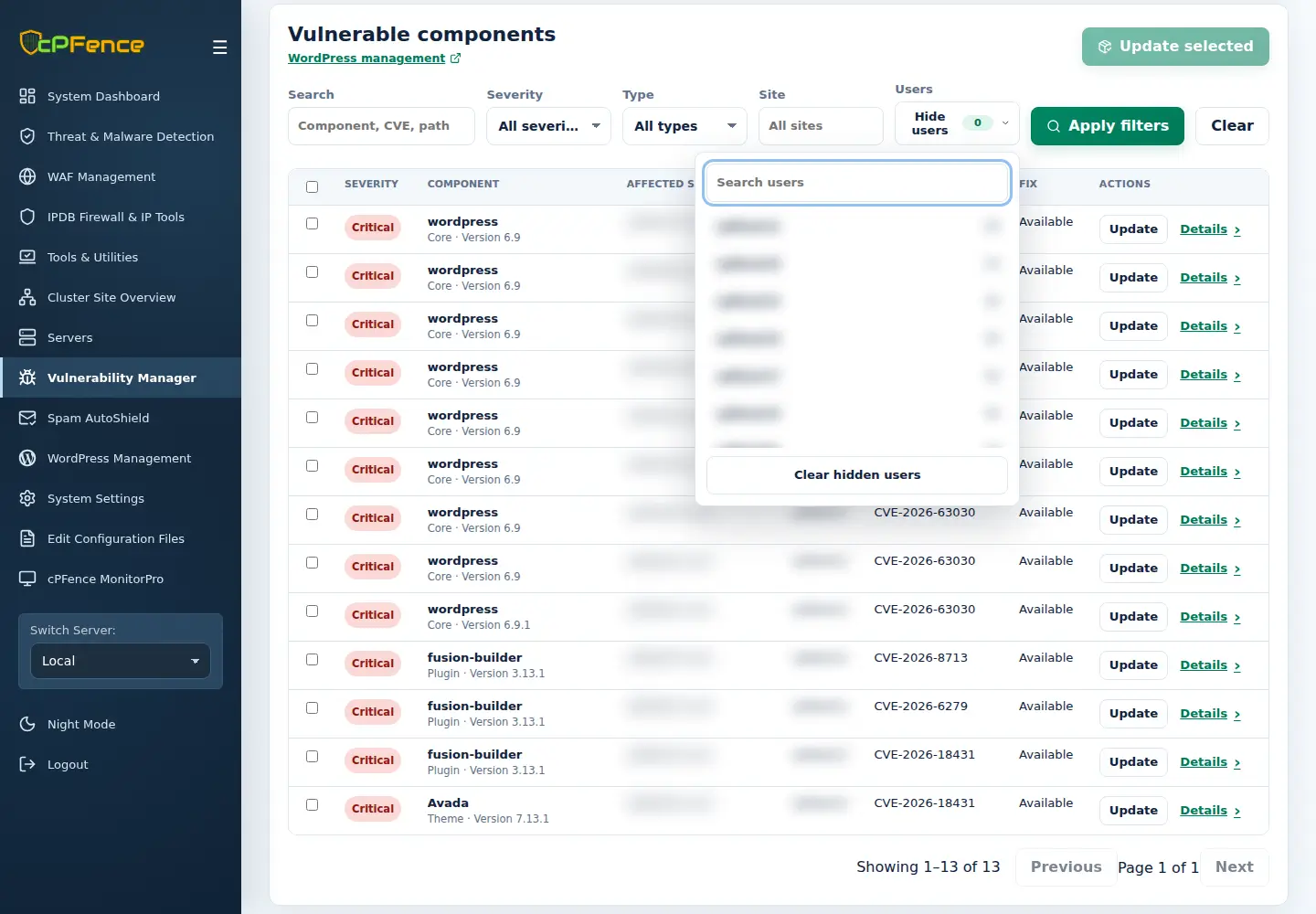Click the Next page button
This screenshot has width=1316, height=914.
(x=1234, y=867)
